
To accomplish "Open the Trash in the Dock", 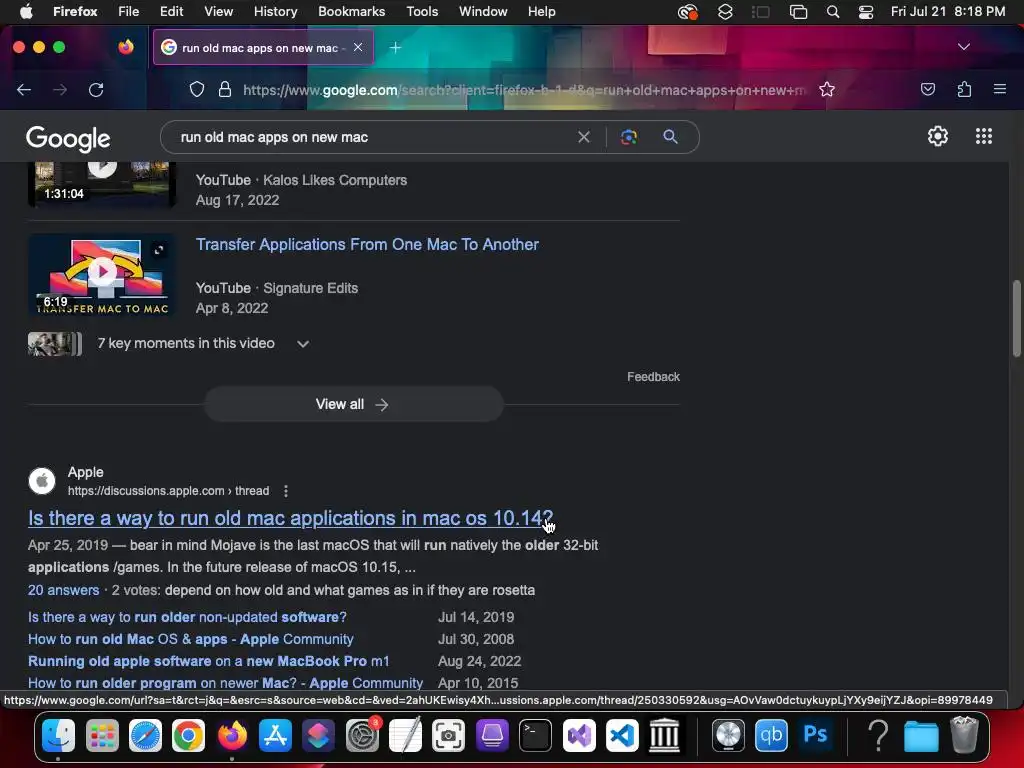I will [x=964, y=735].
